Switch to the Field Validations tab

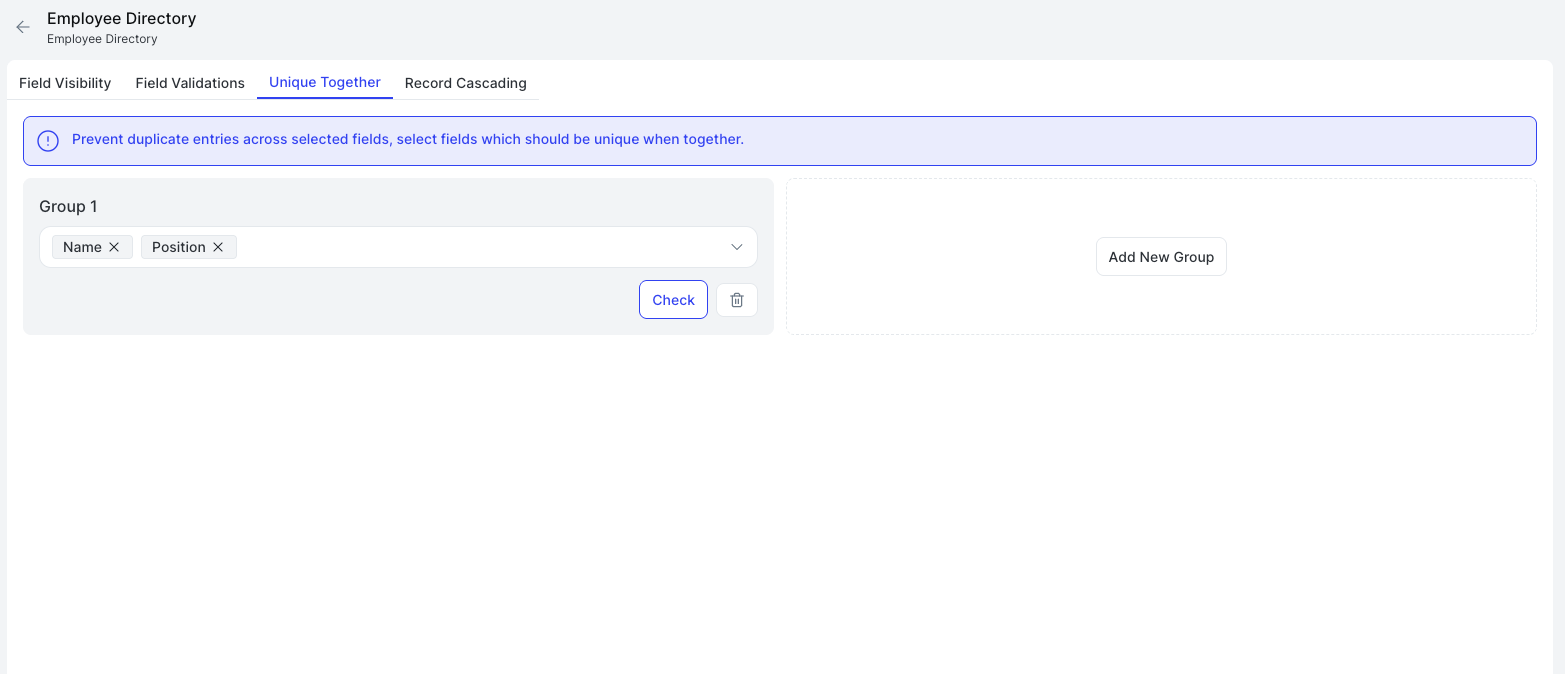pyautogui.click(x=189, y=83)
